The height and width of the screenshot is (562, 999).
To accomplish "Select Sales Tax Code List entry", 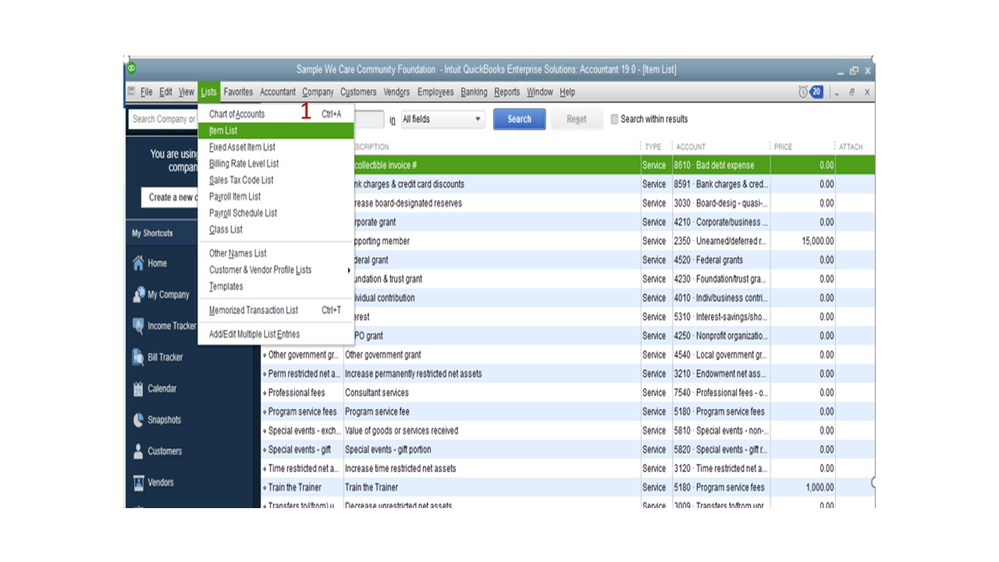I will tap(276, 180).
